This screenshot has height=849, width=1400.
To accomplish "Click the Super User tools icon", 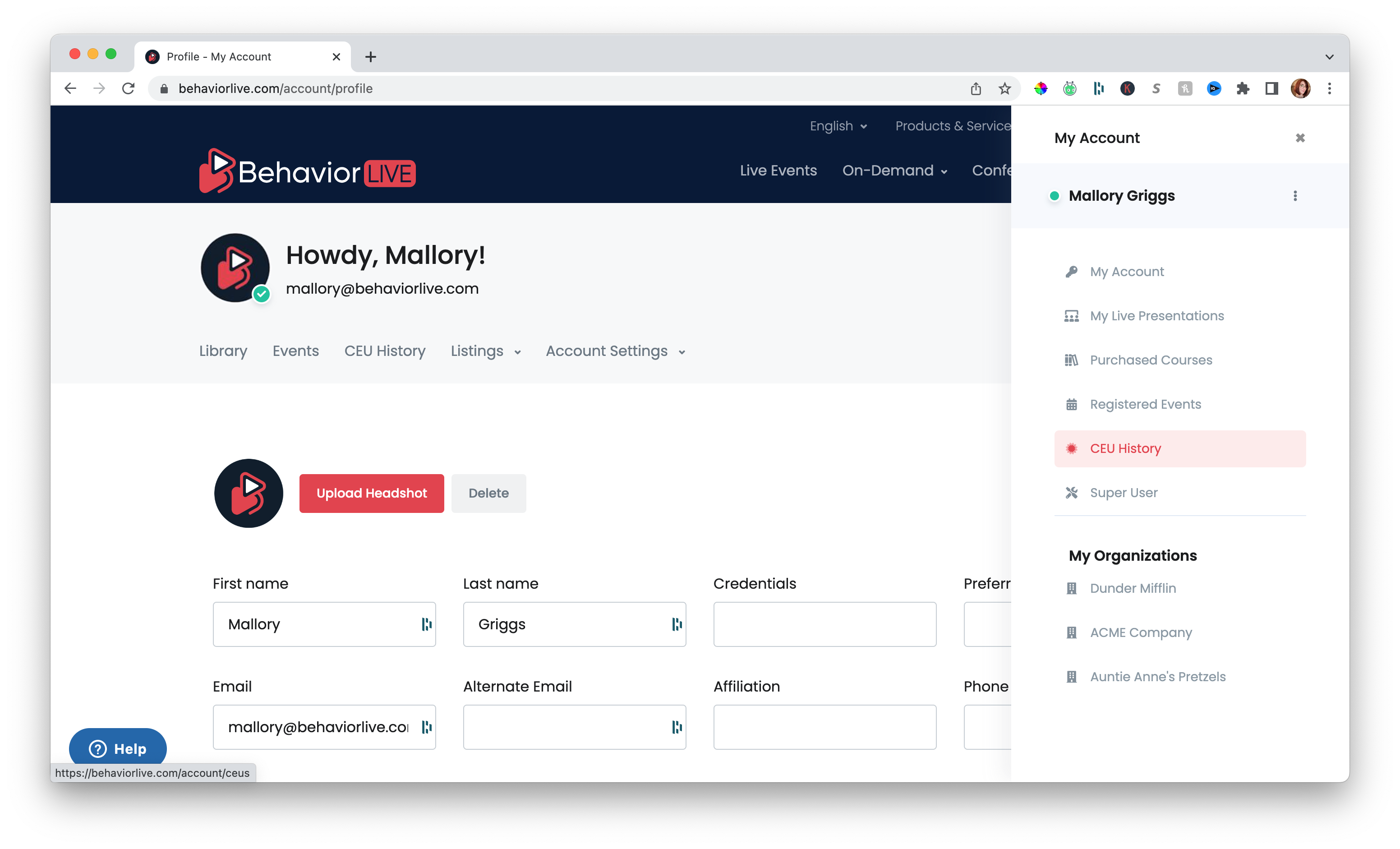I will (1071, 493).
